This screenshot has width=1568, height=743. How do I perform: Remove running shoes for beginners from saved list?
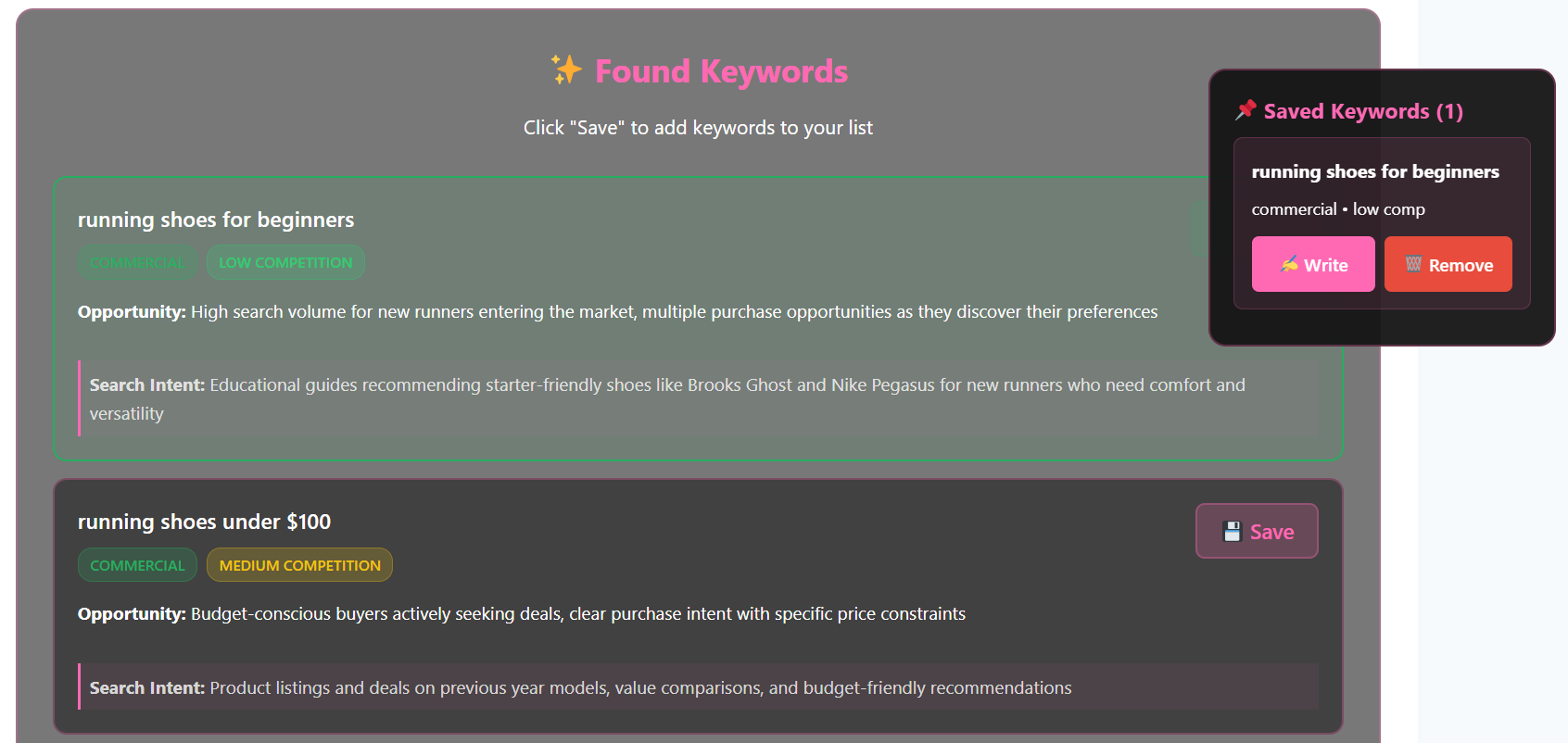click(x=1448, y=264)
